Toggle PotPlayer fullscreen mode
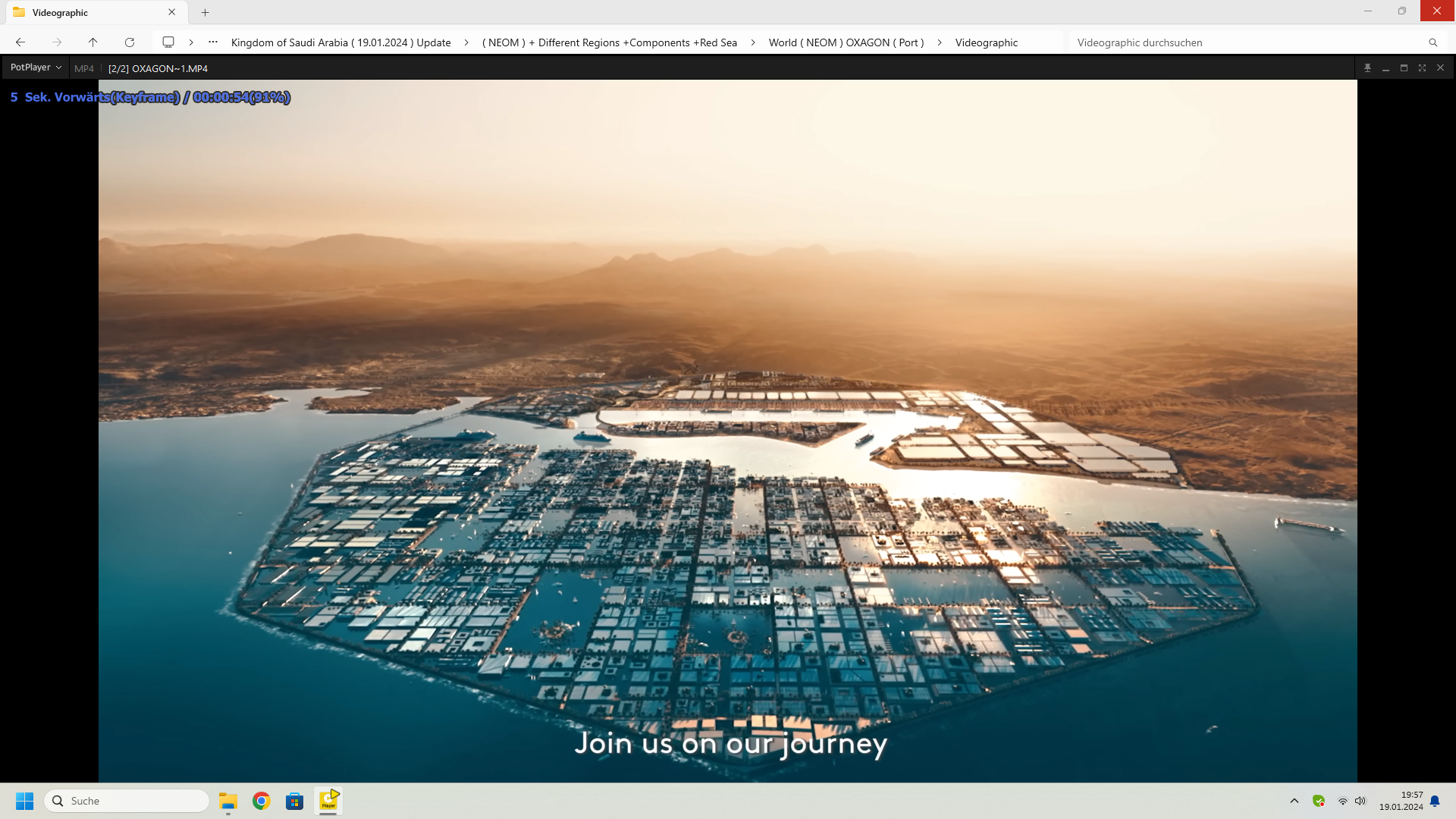This screenshot has width=1456, height=819. point(1422,67)
